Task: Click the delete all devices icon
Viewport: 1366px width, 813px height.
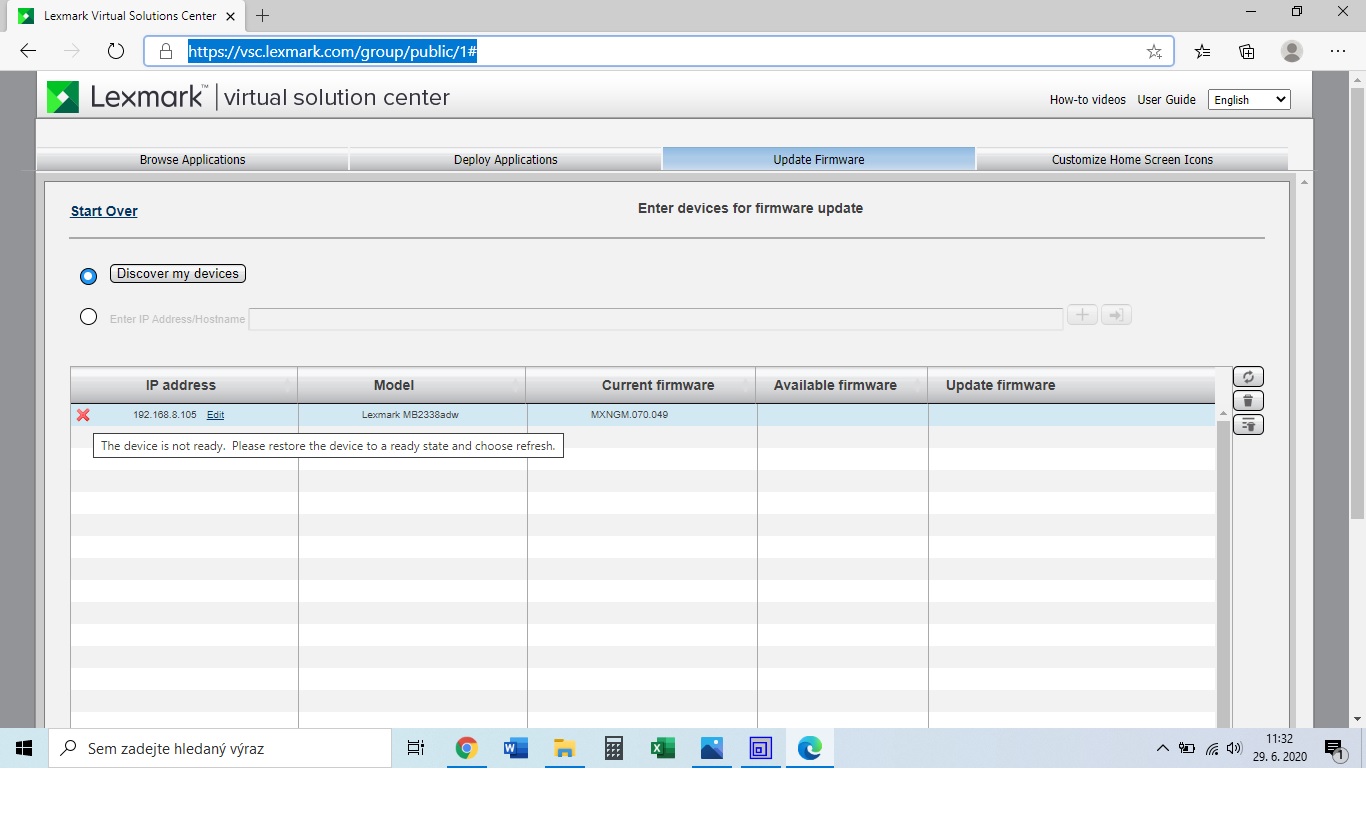Action: pos(1248,425)
